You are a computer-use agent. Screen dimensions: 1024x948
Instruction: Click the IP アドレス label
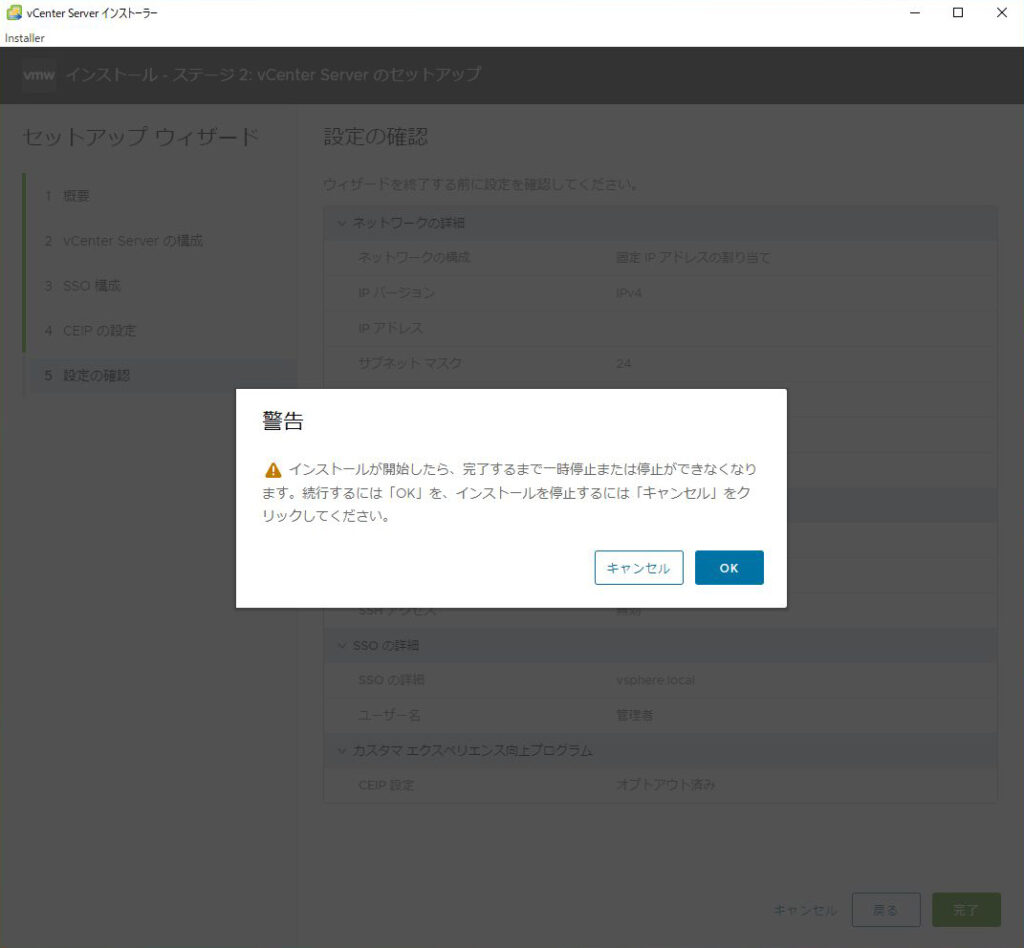[x=391, y=328]
